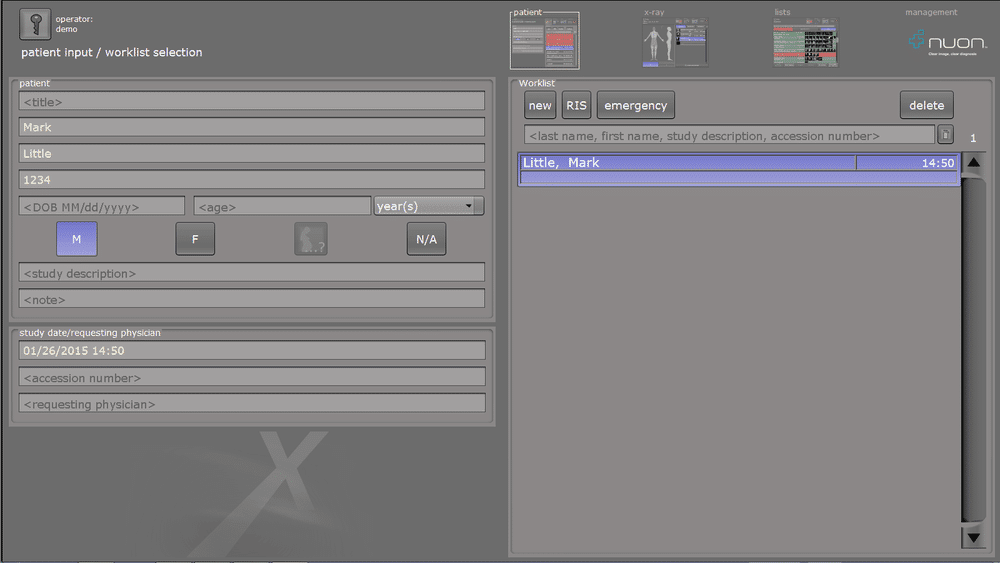Set gender to N/A
1000x563 pixels.
(x=426, y=239)
